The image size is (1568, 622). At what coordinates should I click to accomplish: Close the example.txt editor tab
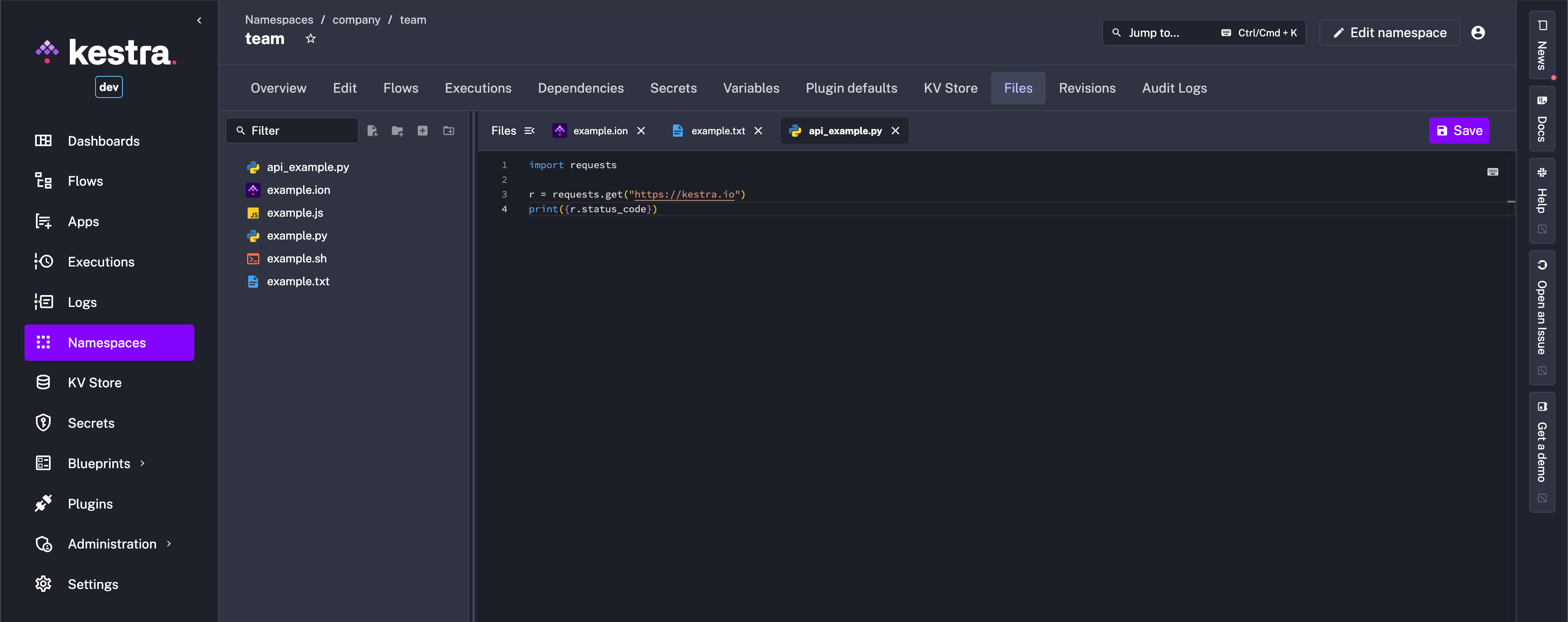[x=758, y=131]
